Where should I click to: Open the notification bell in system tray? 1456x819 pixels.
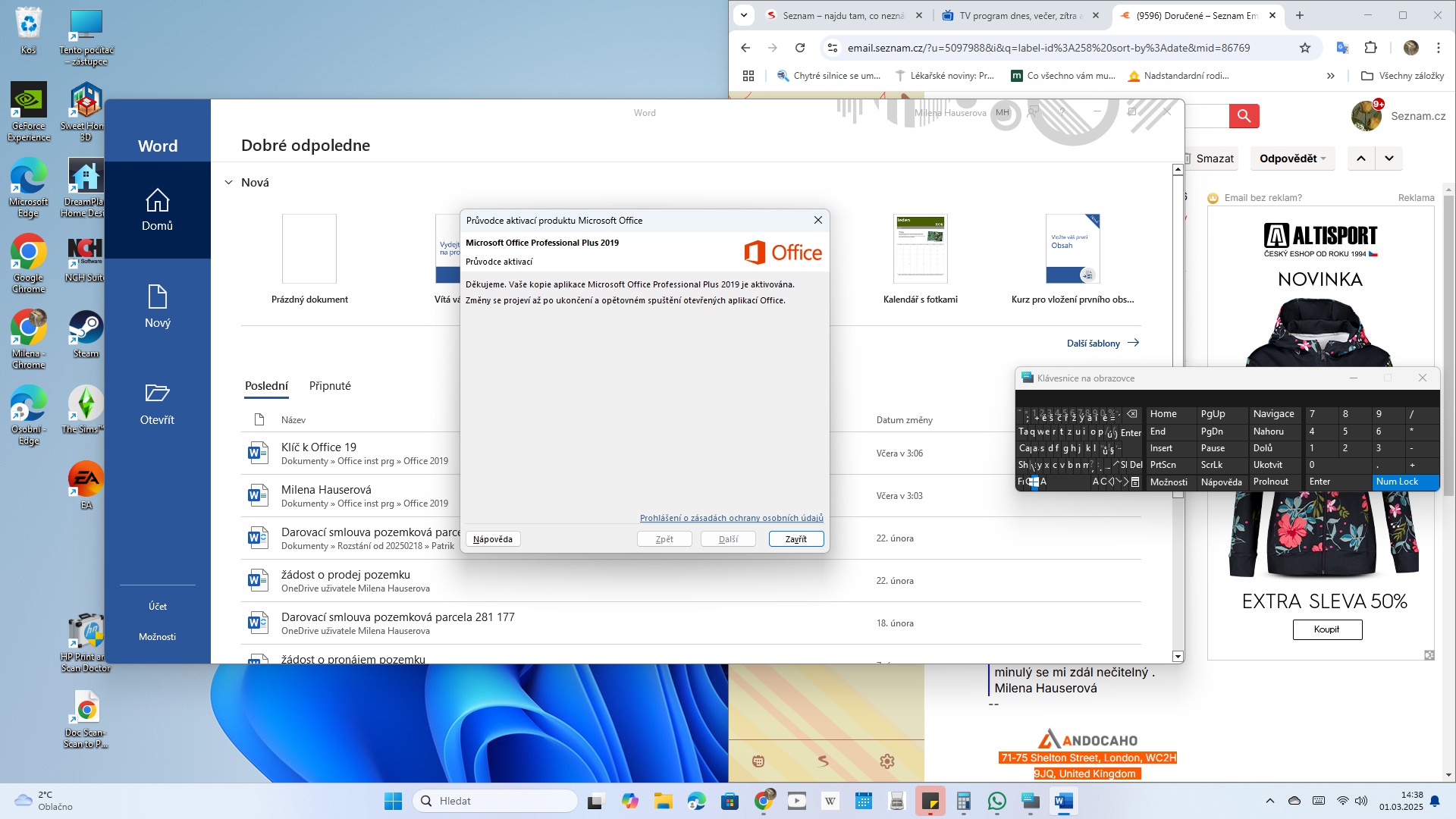point(1435,801)
